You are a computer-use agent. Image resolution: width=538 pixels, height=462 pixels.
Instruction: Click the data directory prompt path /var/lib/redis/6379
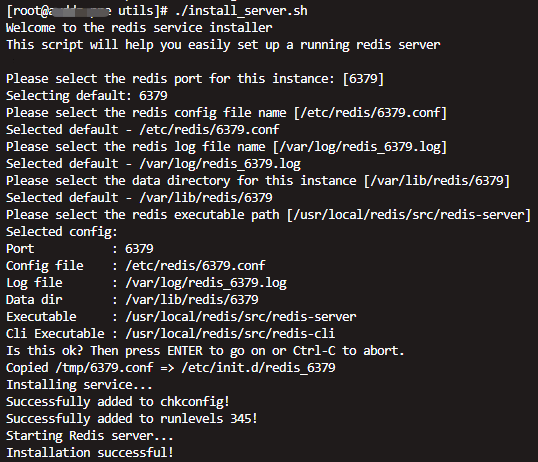tap(437, 181)
